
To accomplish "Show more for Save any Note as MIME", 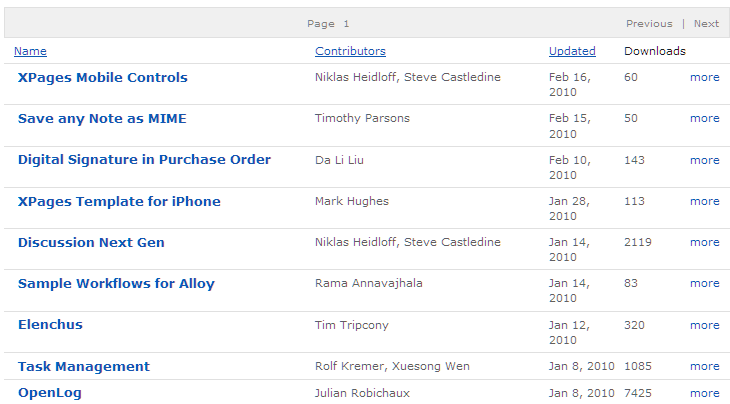I will coord(704,118).
